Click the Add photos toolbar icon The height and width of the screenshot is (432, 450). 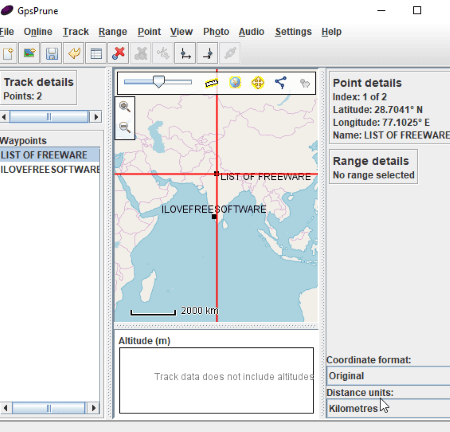pos(29,53)
